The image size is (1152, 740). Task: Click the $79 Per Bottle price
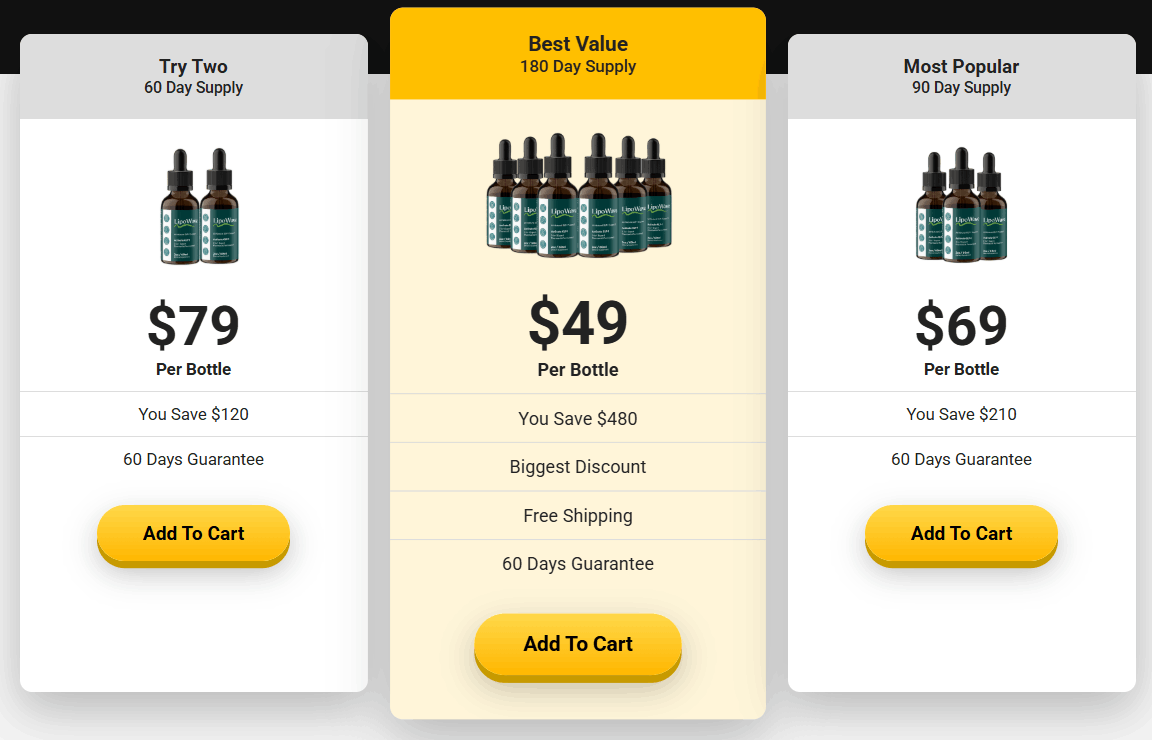pos(193,328)
